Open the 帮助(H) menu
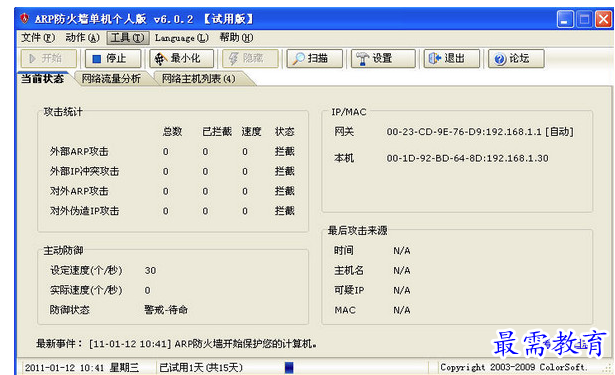Viewport: 615px width, 375px height. point(236,38)
